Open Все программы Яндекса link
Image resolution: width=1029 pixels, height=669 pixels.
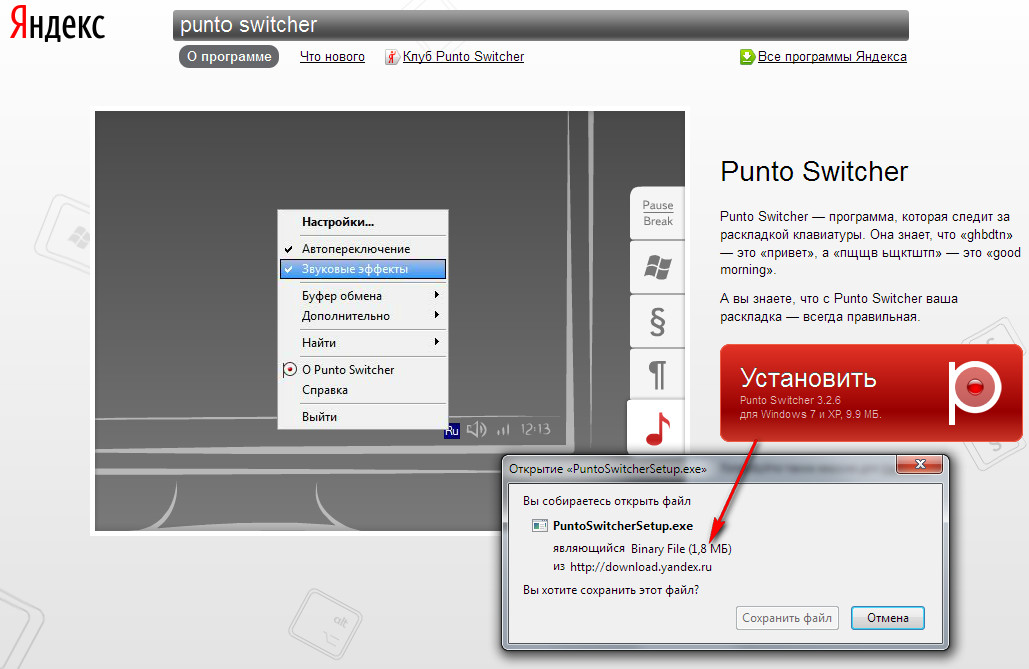832,57
